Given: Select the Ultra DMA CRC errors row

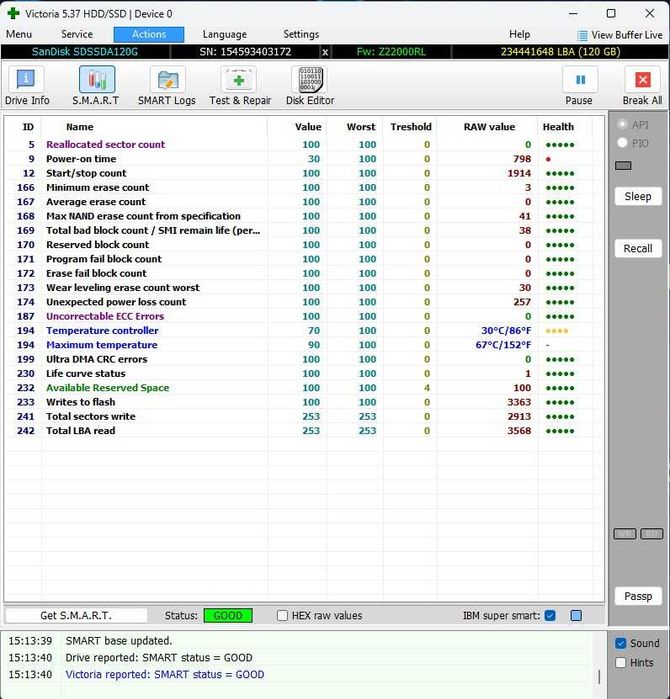Looking at the screenshot, I should tap(304, 359).
